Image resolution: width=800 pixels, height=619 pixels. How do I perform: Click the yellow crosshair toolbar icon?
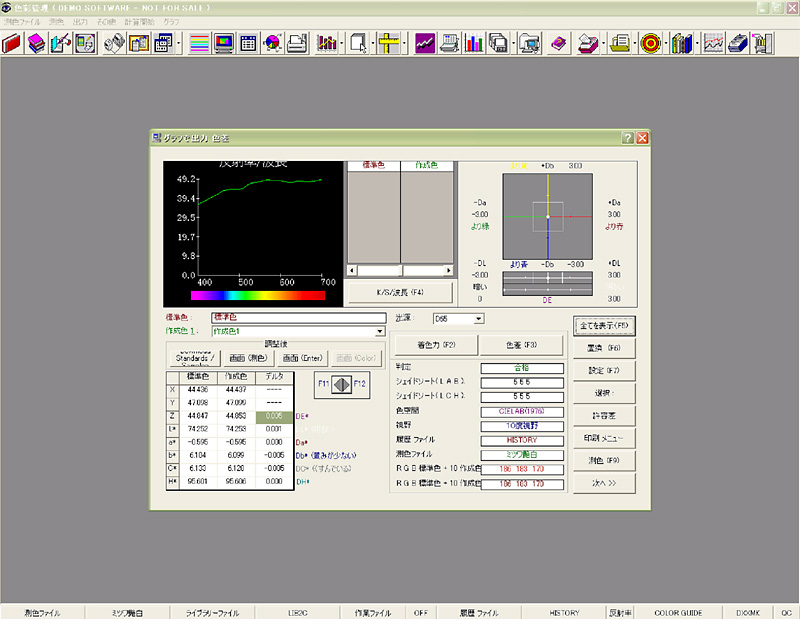[x=389, y=43]
